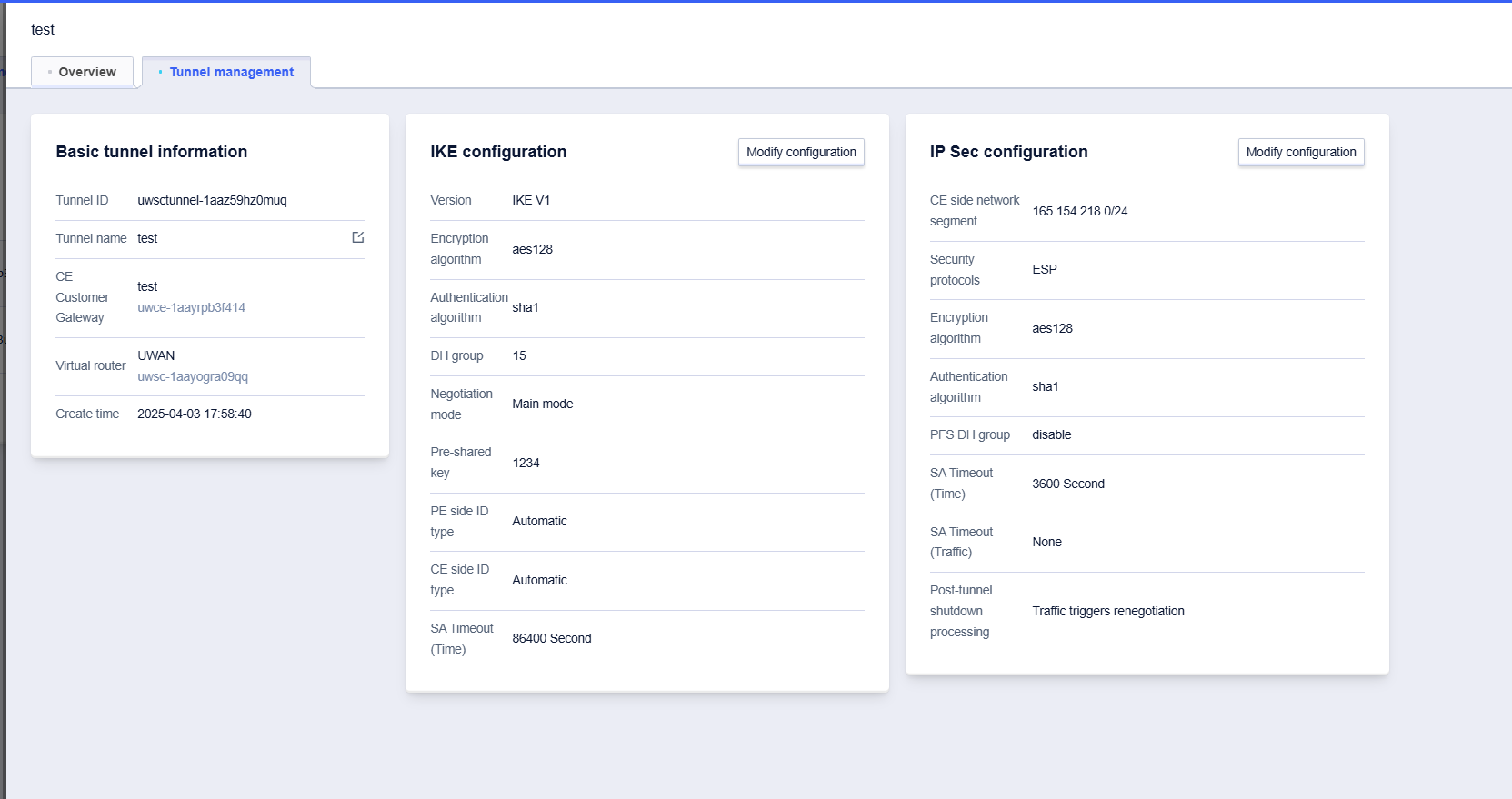The height and width of the screenshot is (799, 1512).
Task: Select the Tunnel management tab
Action: [x=227, y=72]
